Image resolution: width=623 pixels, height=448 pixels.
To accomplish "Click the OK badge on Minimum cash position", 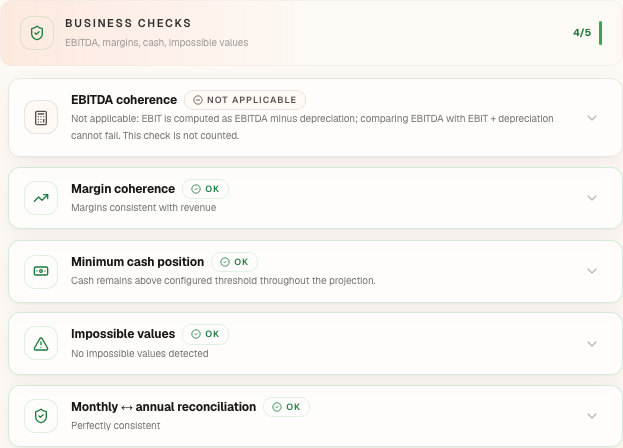I will pyautogui.click(x=234, y=262).
